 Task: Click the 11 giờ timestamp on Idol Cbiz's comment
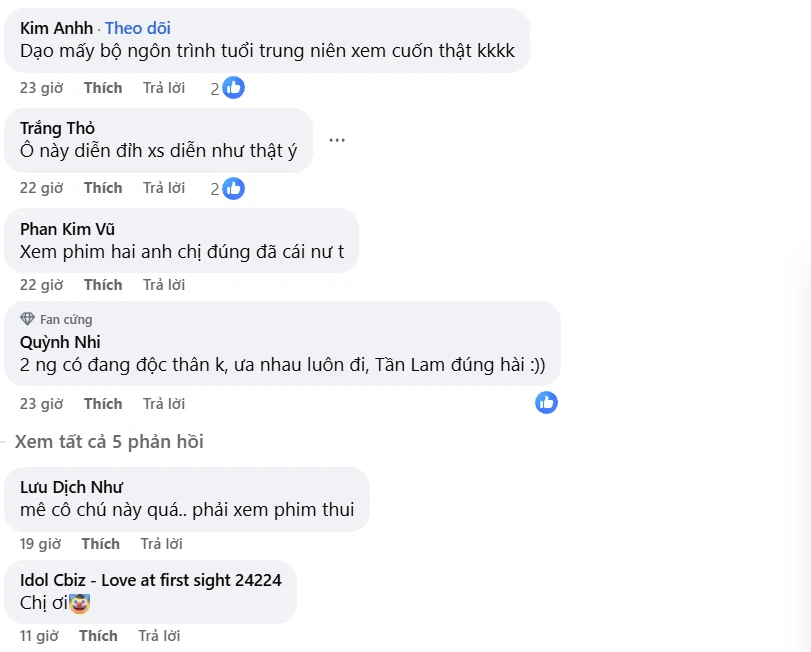[x=39, y=636]
